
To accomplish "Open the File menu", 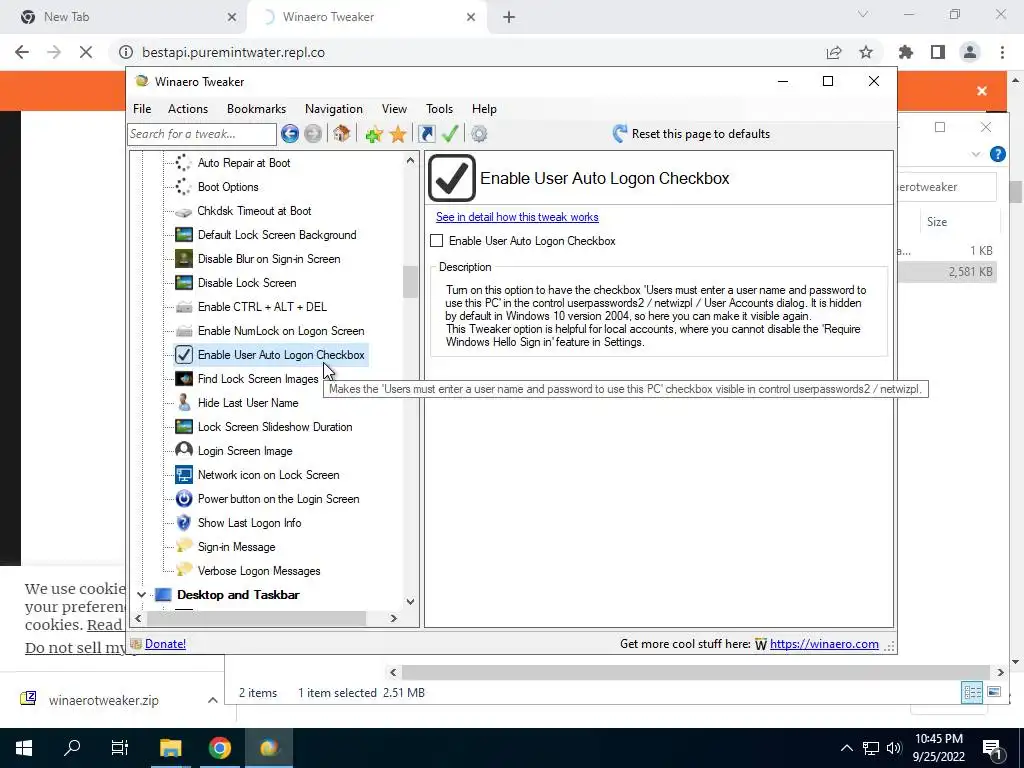I will point(142,109).
